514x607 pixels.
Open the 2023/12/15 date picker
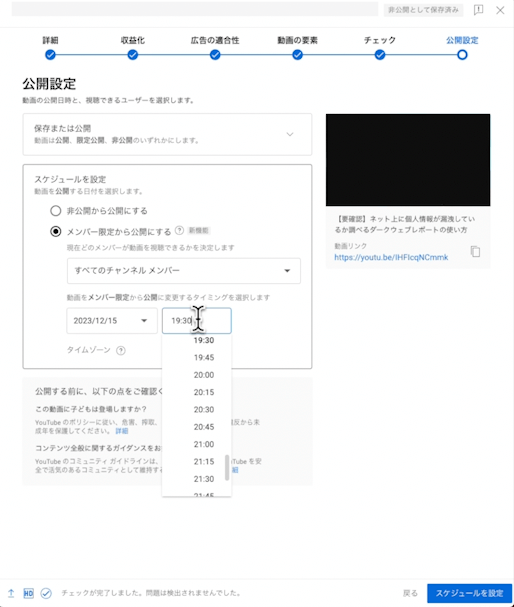click(112, 321)
